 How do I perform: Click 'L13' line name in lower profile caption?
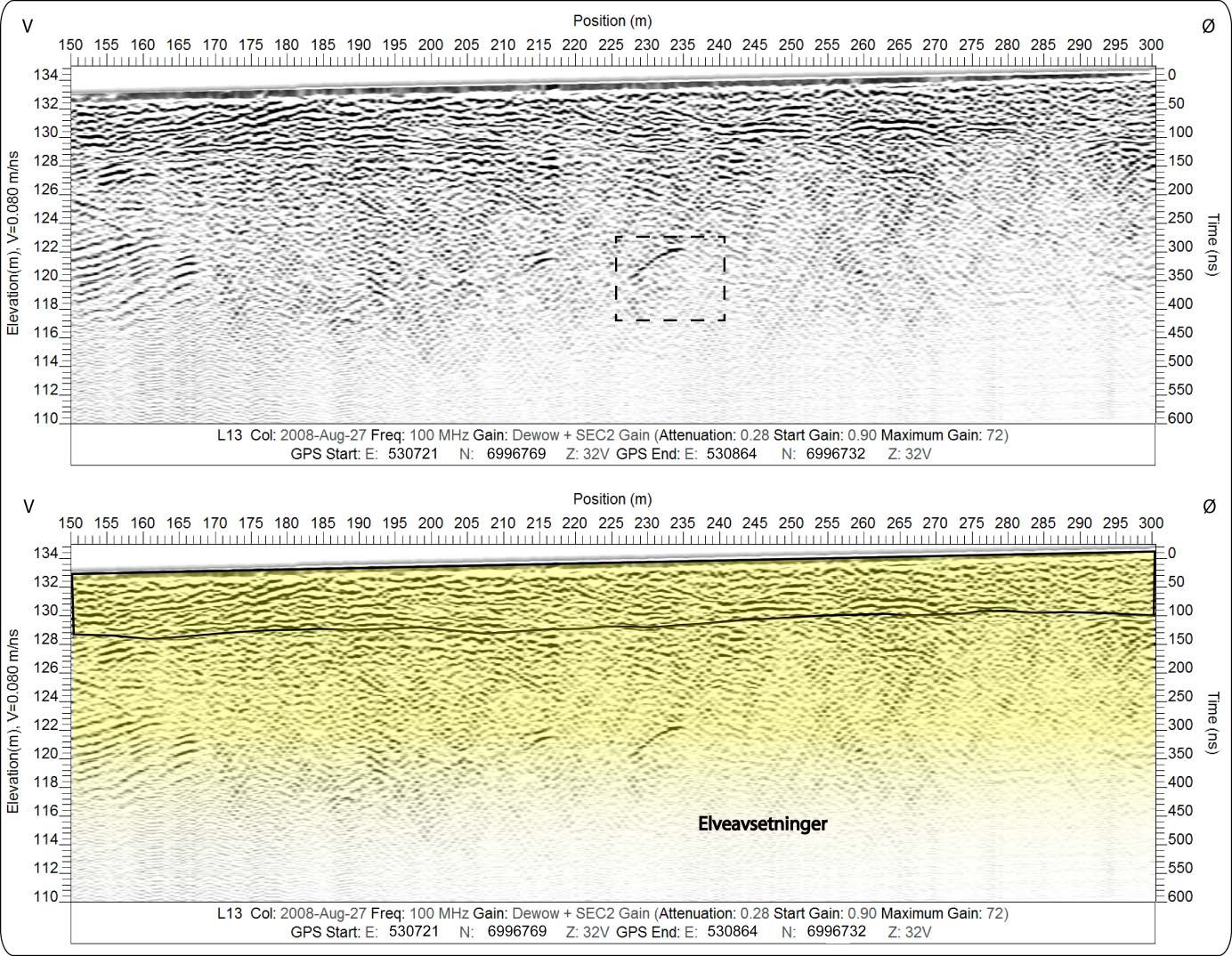coord(230,913)
